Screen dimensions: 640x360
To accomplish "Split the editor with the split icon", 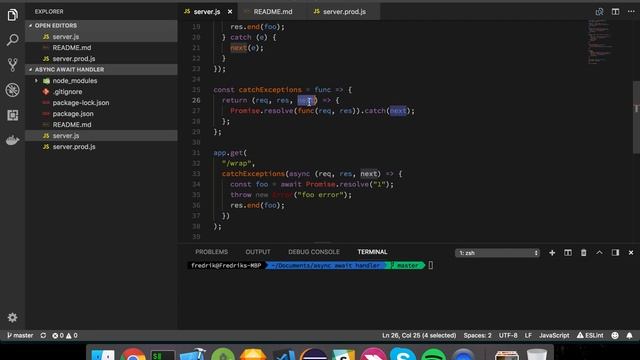I will 615,12.
